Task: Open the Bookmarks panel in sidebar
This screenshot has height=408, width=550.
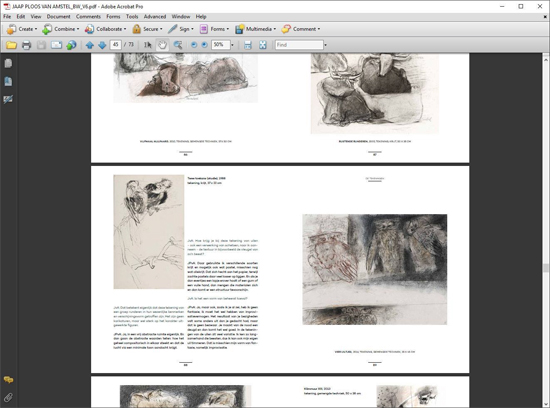Action: click(8, 81)
